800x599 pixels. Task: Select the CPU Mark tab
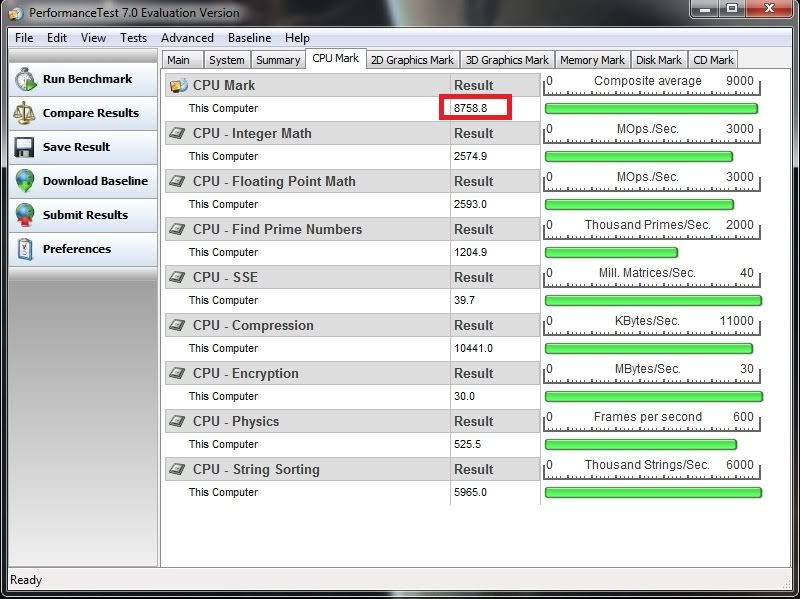336,58
